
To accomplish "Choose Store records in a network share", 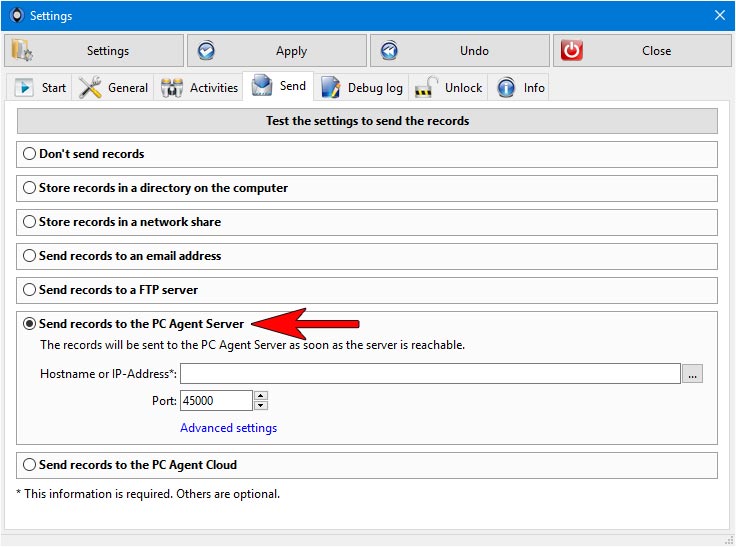I will coord(30,222).
